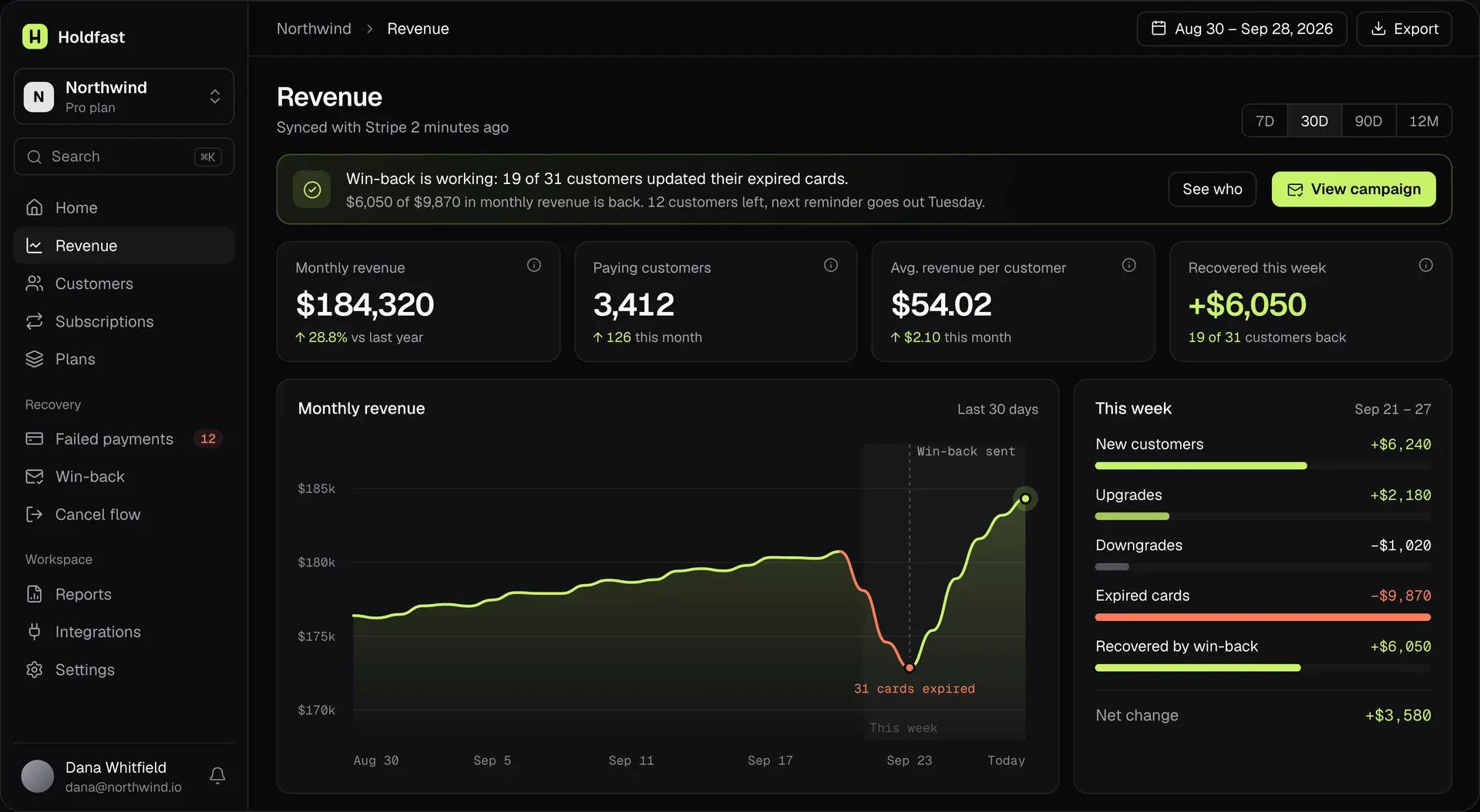Click the See who button
The image size is (1480, 812).
1213,190
